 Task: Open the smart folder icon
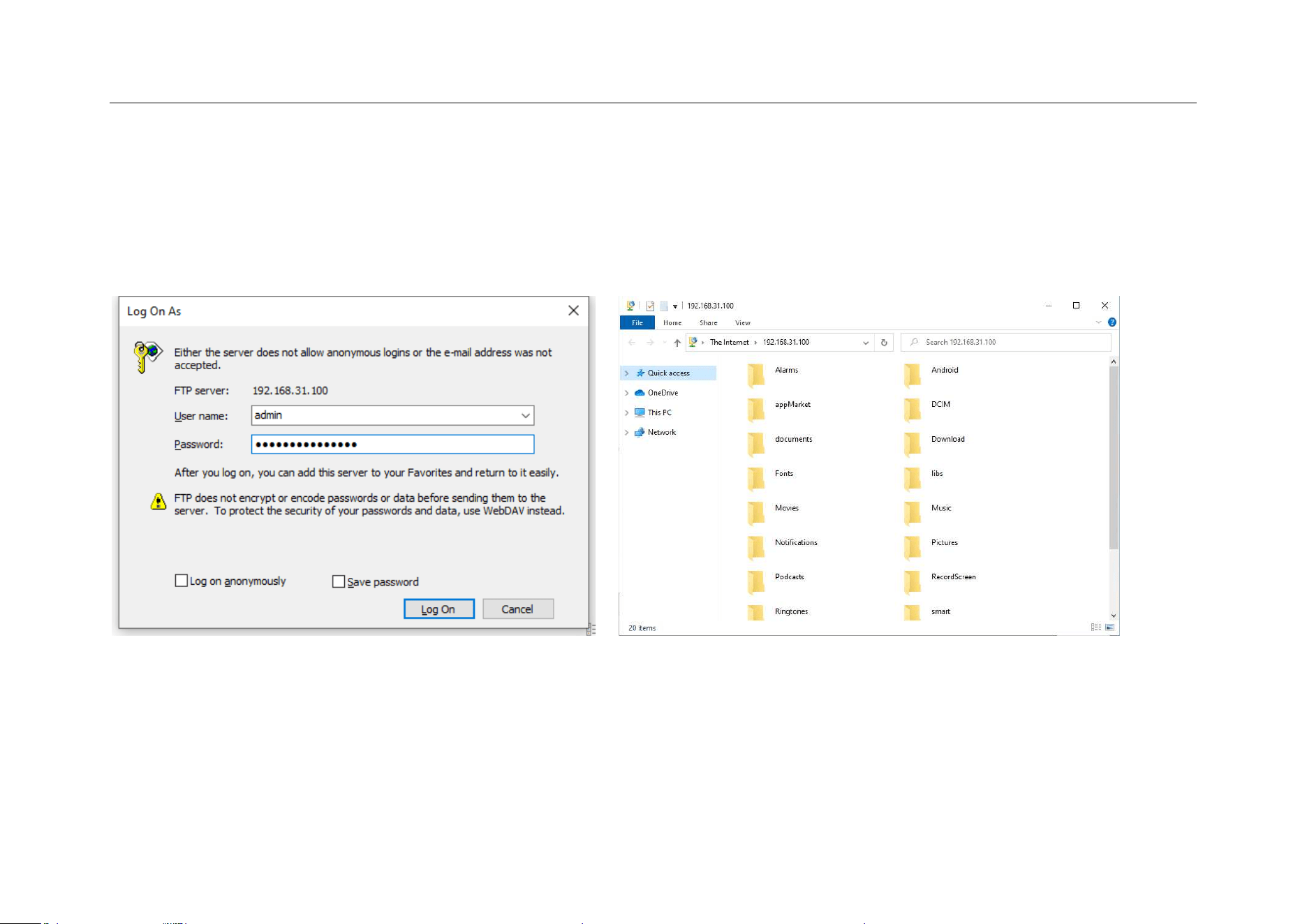pyautogui.click(x=912, y=613)
